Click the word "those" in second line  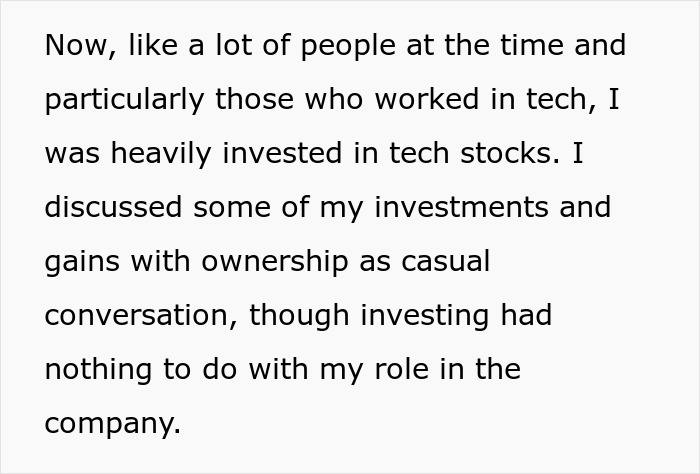(x=254, y=99)
